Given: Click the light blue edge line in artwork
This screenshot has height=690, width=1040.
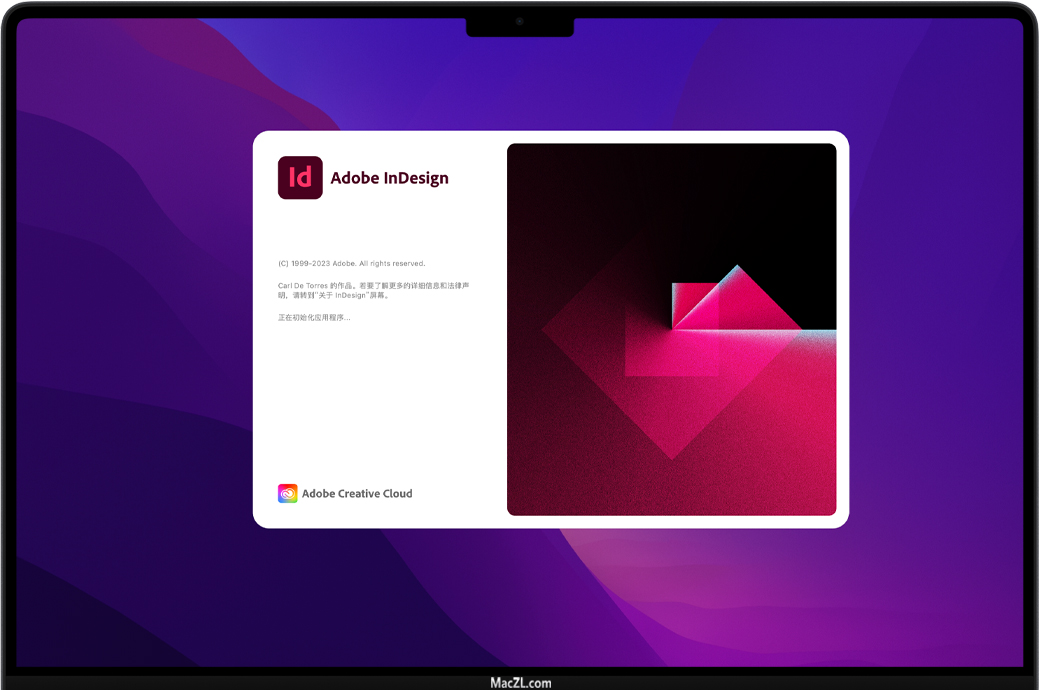Looking at the screenshot, I should 818,332.
